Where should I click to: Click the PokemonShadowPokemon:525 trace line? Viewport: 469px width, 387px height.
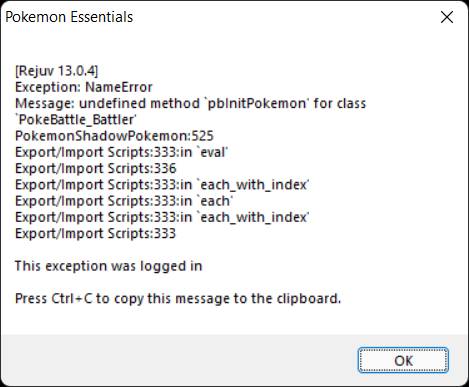tap(114, 136)
